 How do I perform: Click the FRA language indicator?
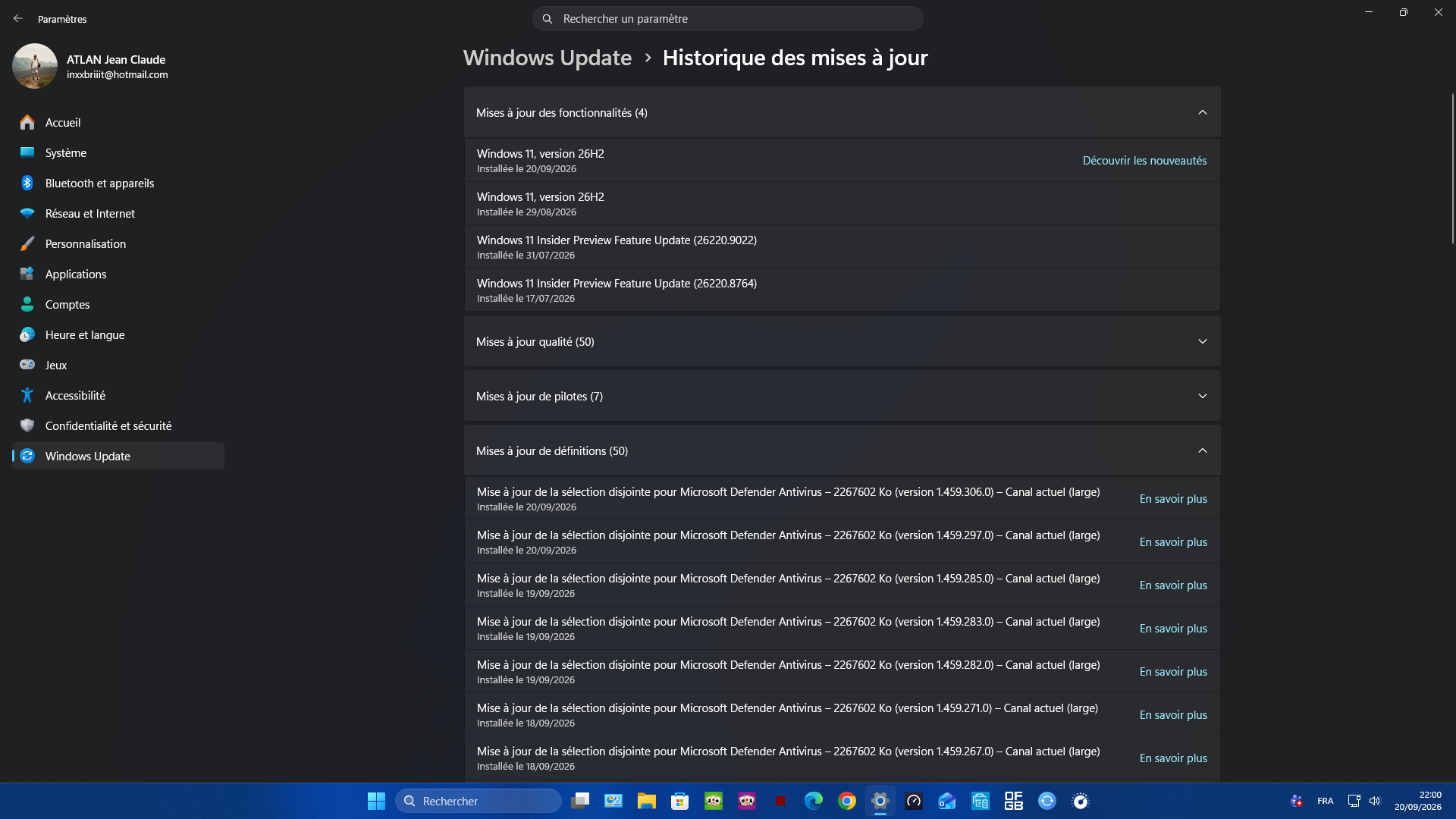(1326, 801)
